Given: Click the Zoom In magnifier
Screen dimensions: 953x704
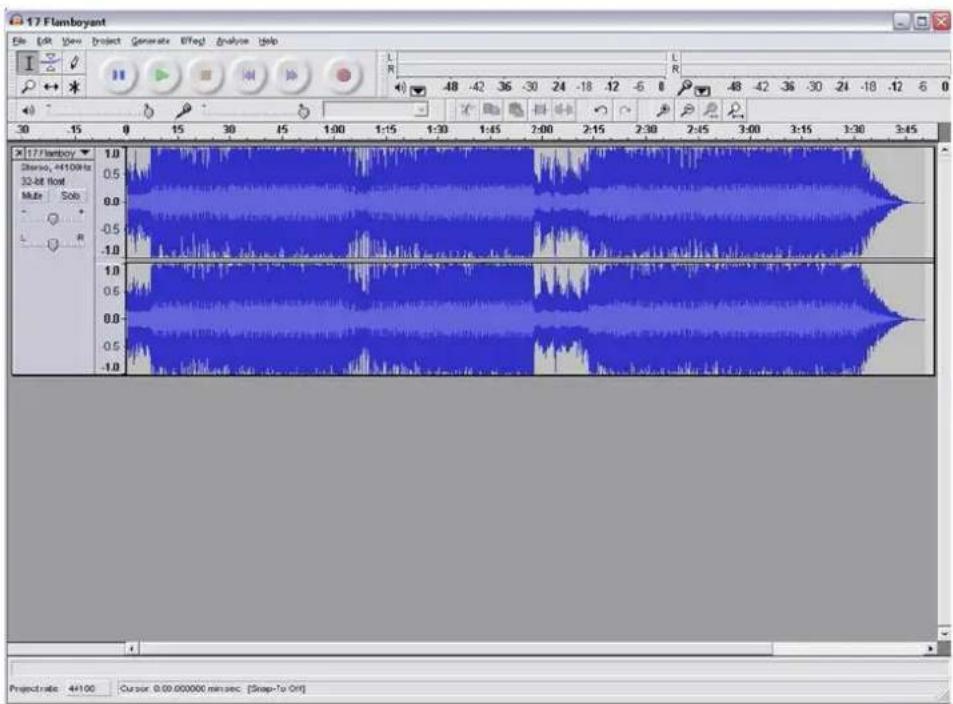Looking at the screenshot, I should [x=663, y=110].
